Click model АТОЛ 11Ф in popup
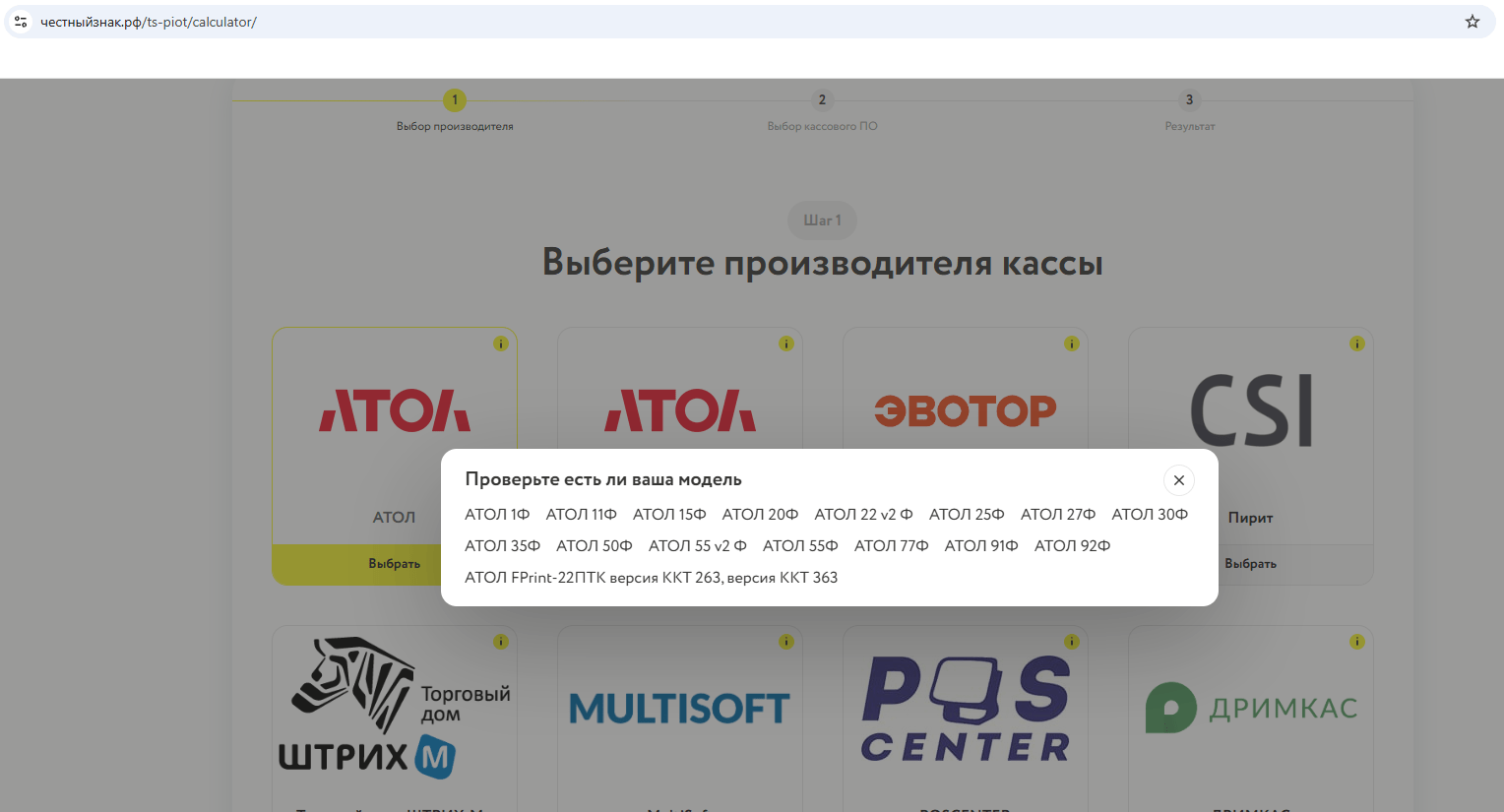This screenshot has width=1504, height=812. click(581, 515)
